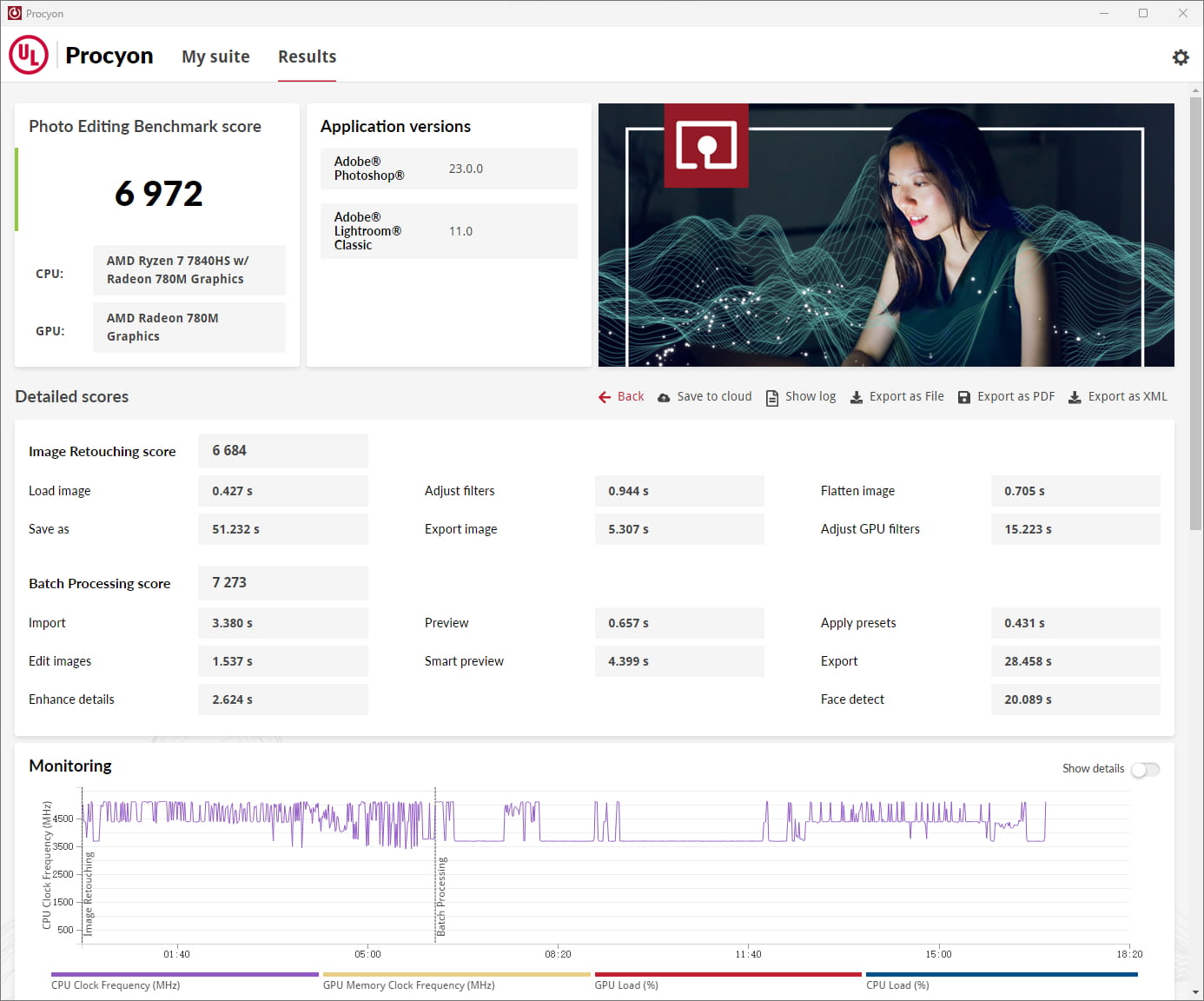Screen dimensions: 1204x1001
Task: Click the Preview value 0.657 s
Action: [x=679, y=623]
